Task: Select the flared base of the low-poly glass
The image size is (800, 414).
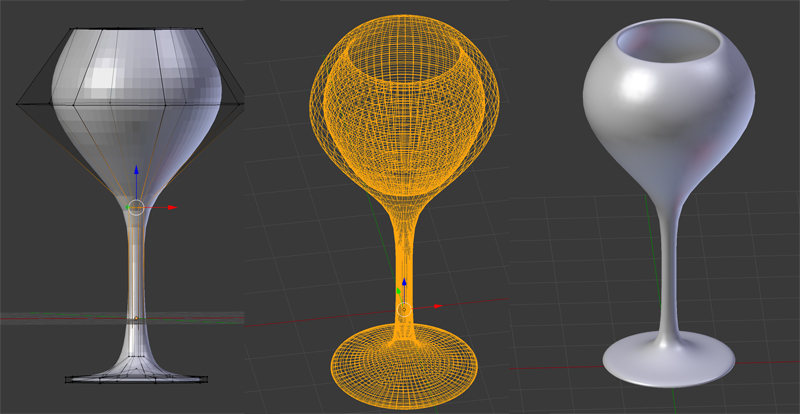Action: (136, 370)
